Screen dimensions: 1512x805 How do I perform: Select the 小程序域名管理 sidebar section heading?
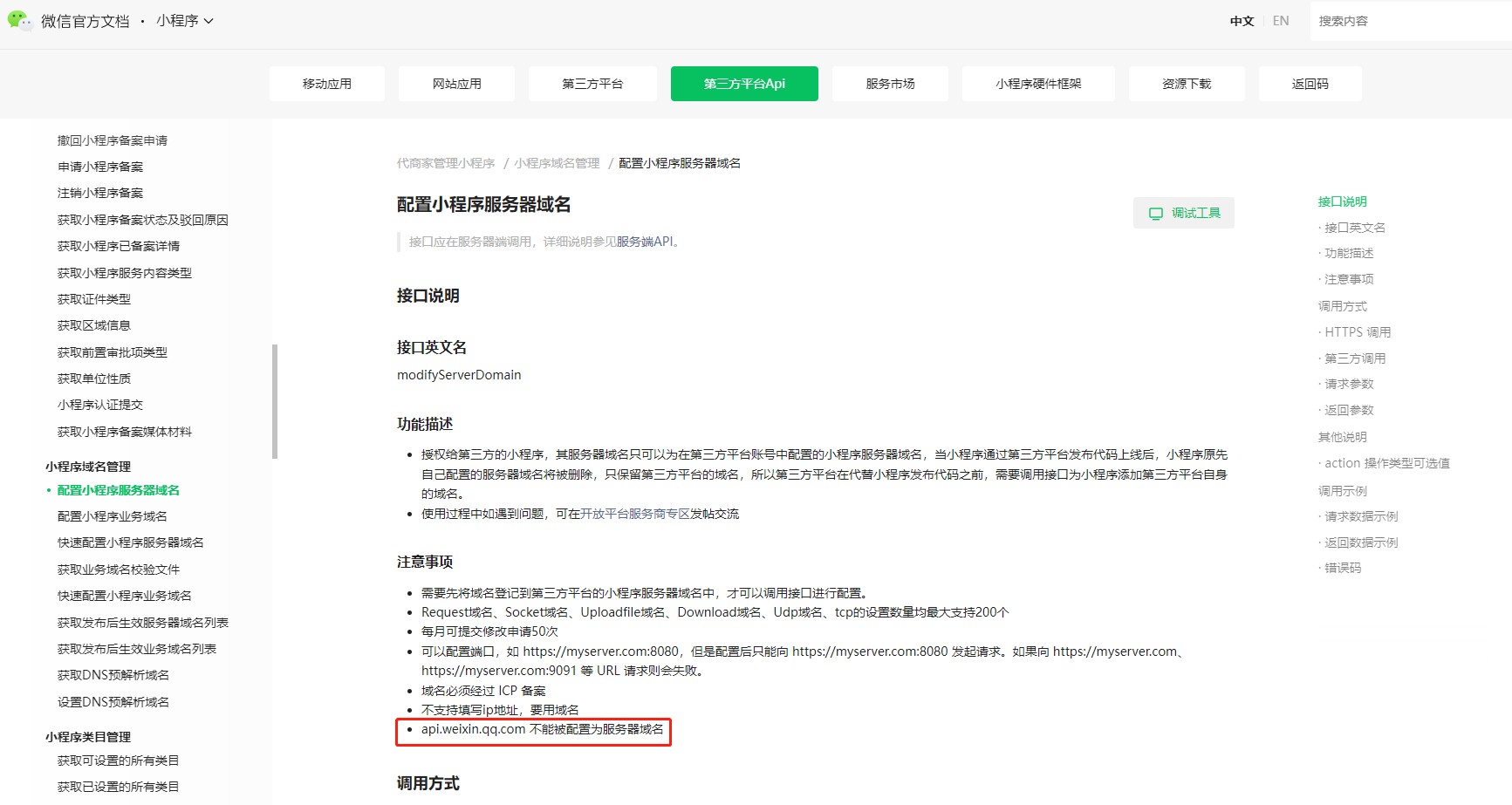(x=88, y=467)
